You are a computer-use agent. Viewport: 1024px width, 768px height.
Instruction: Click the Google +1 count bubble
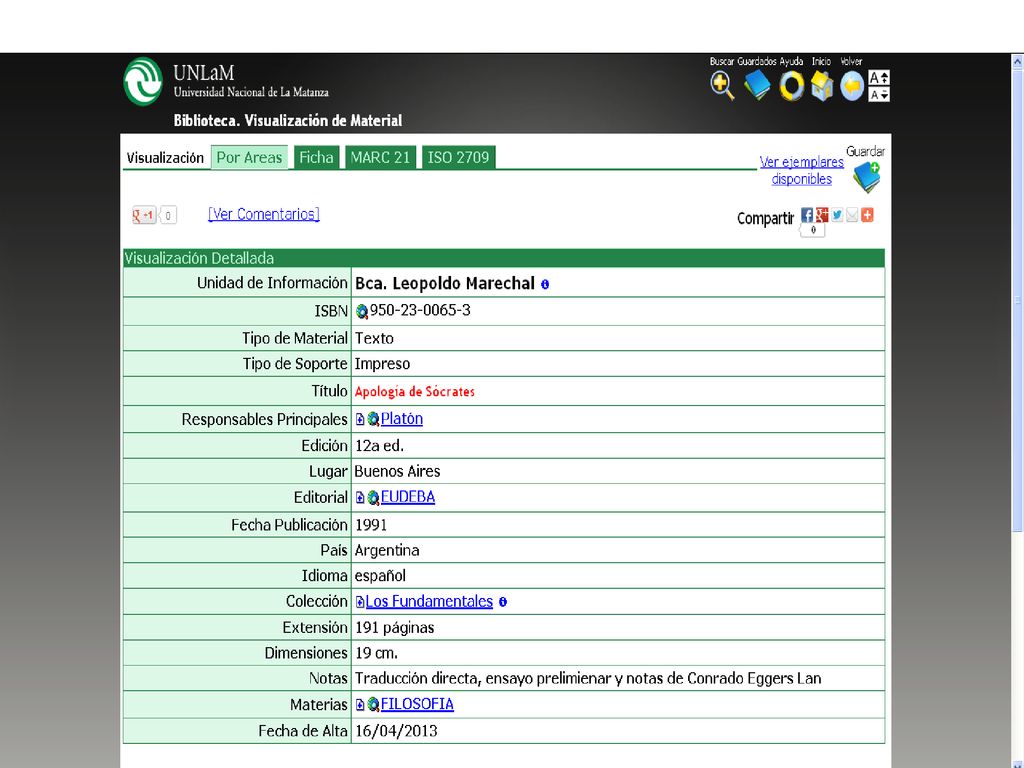[168, 215]
